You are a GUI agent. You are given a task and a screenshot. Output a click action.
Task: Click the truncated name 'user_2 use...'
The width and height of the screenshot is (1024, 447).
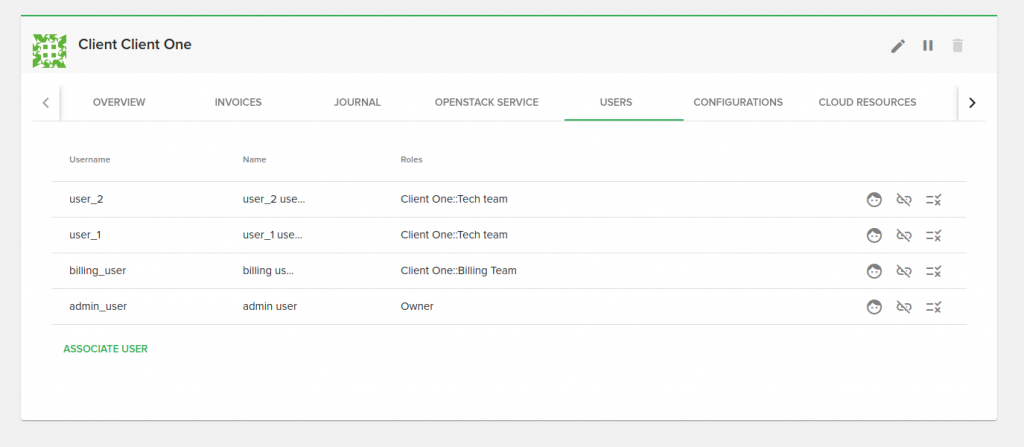pos(274,199)
